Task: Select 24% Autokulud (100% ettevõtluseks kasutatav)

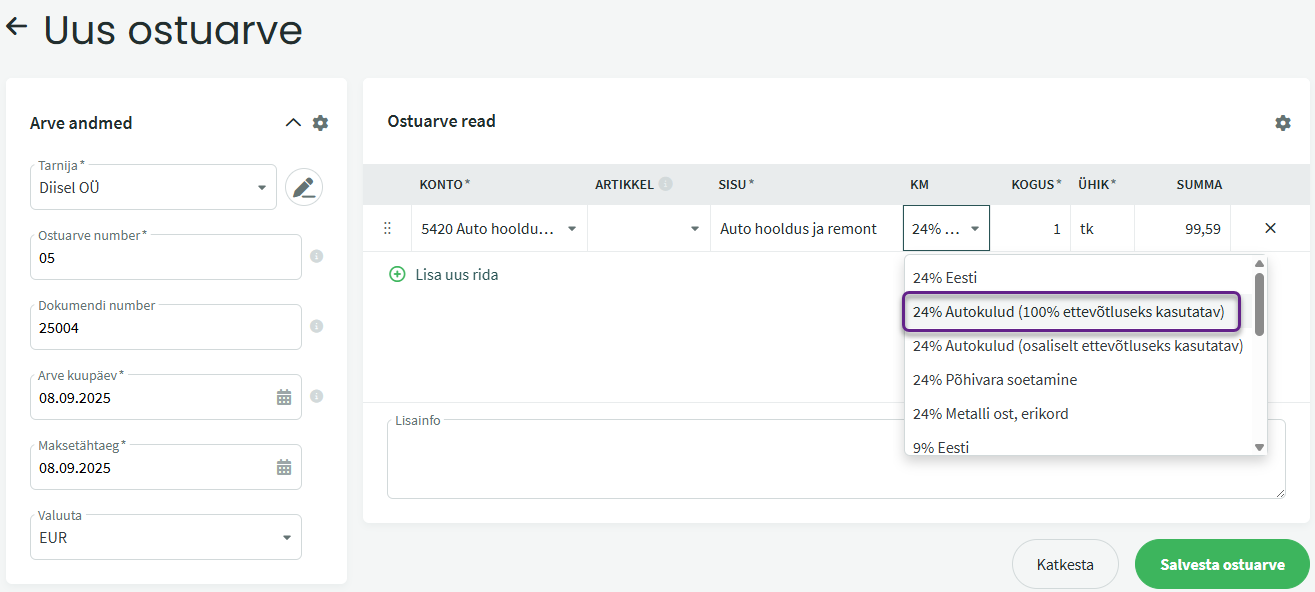Action: click(x=1068, y=312)
